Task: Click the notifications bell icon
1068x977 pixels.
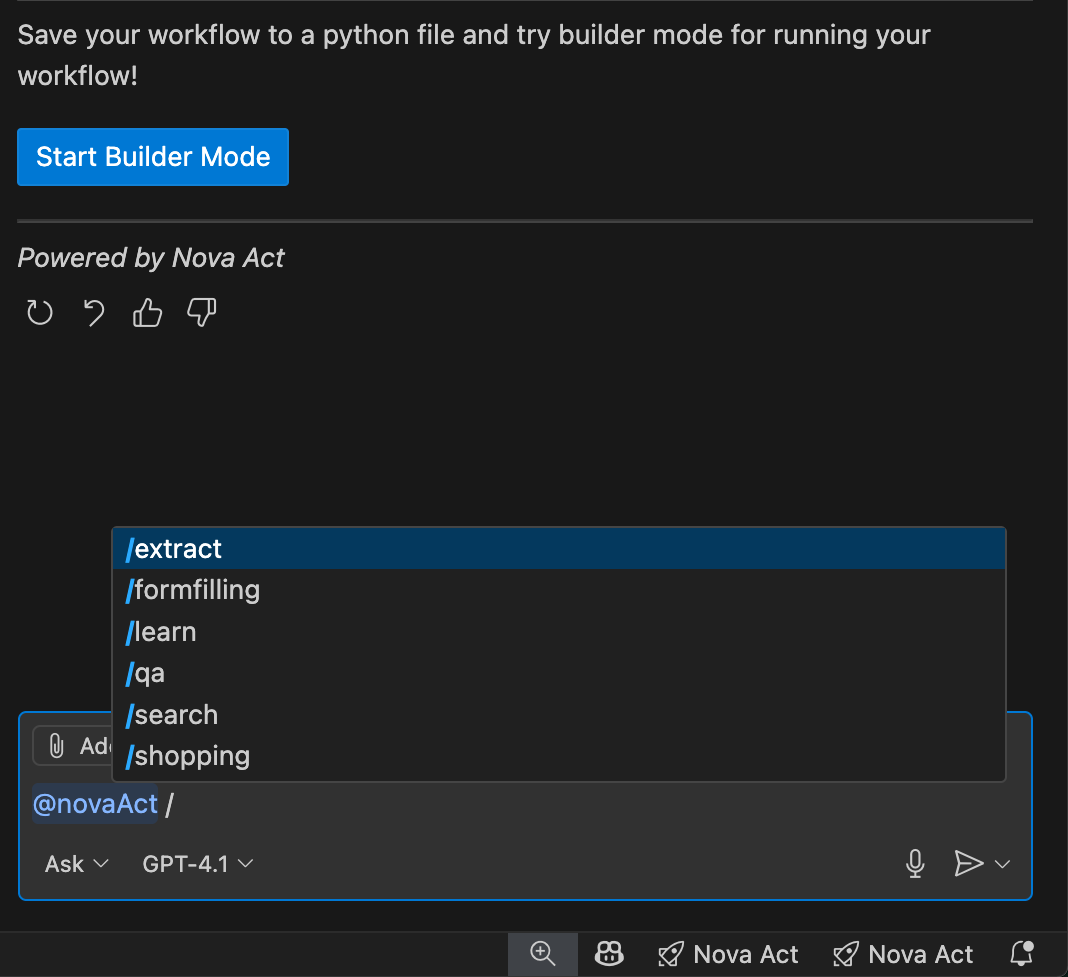Action: (1021, 954)
